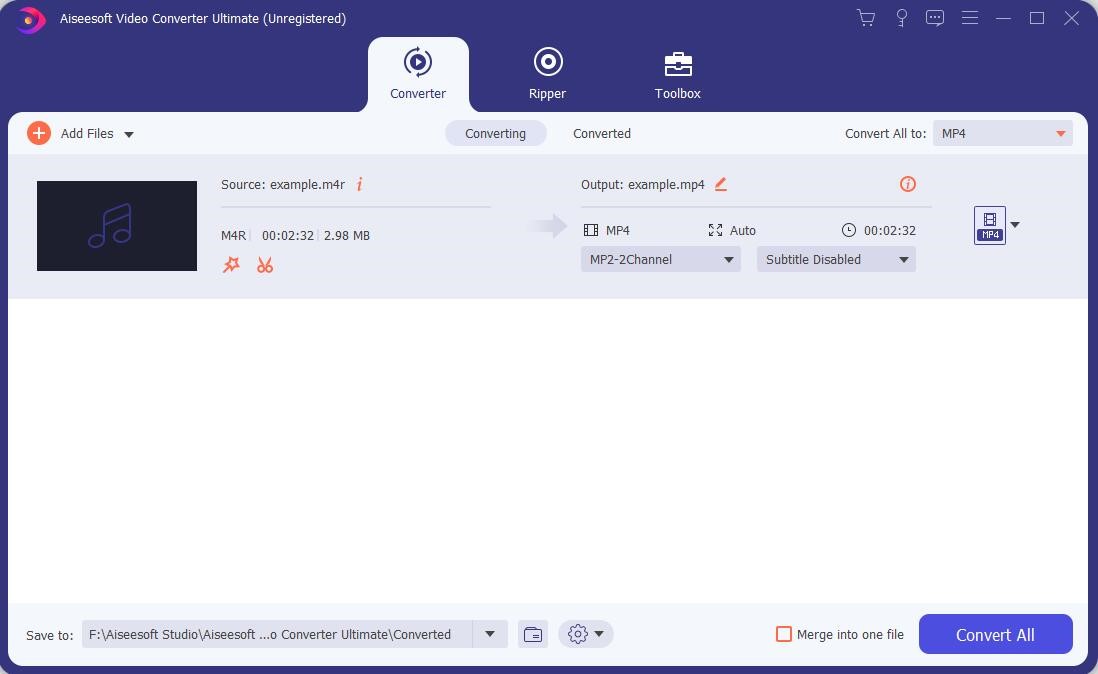Viewport: 1098px width, 674px height.
Task: Click the example.m4r audio thumbnail
Action: (117, 225)
